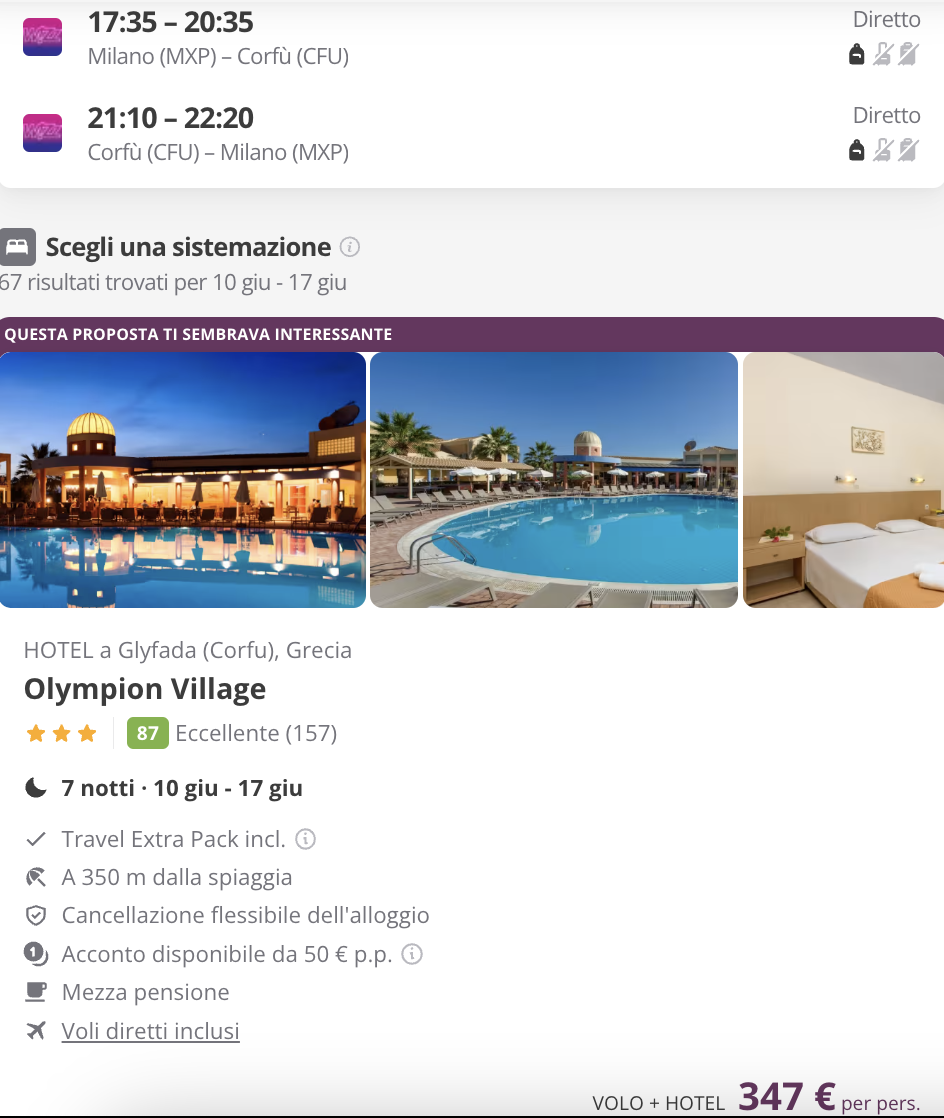This screenshot has height=1118, width=944.
Task: Click the backpack baggage icon on outbound flight
Action: pyautogui.click(x=857, y=54)
